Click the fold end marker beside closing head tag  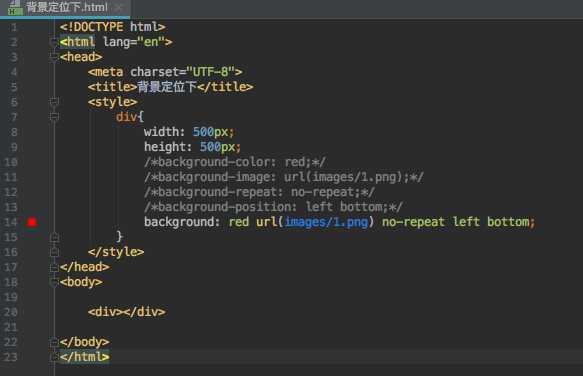(x=54, y=267)
